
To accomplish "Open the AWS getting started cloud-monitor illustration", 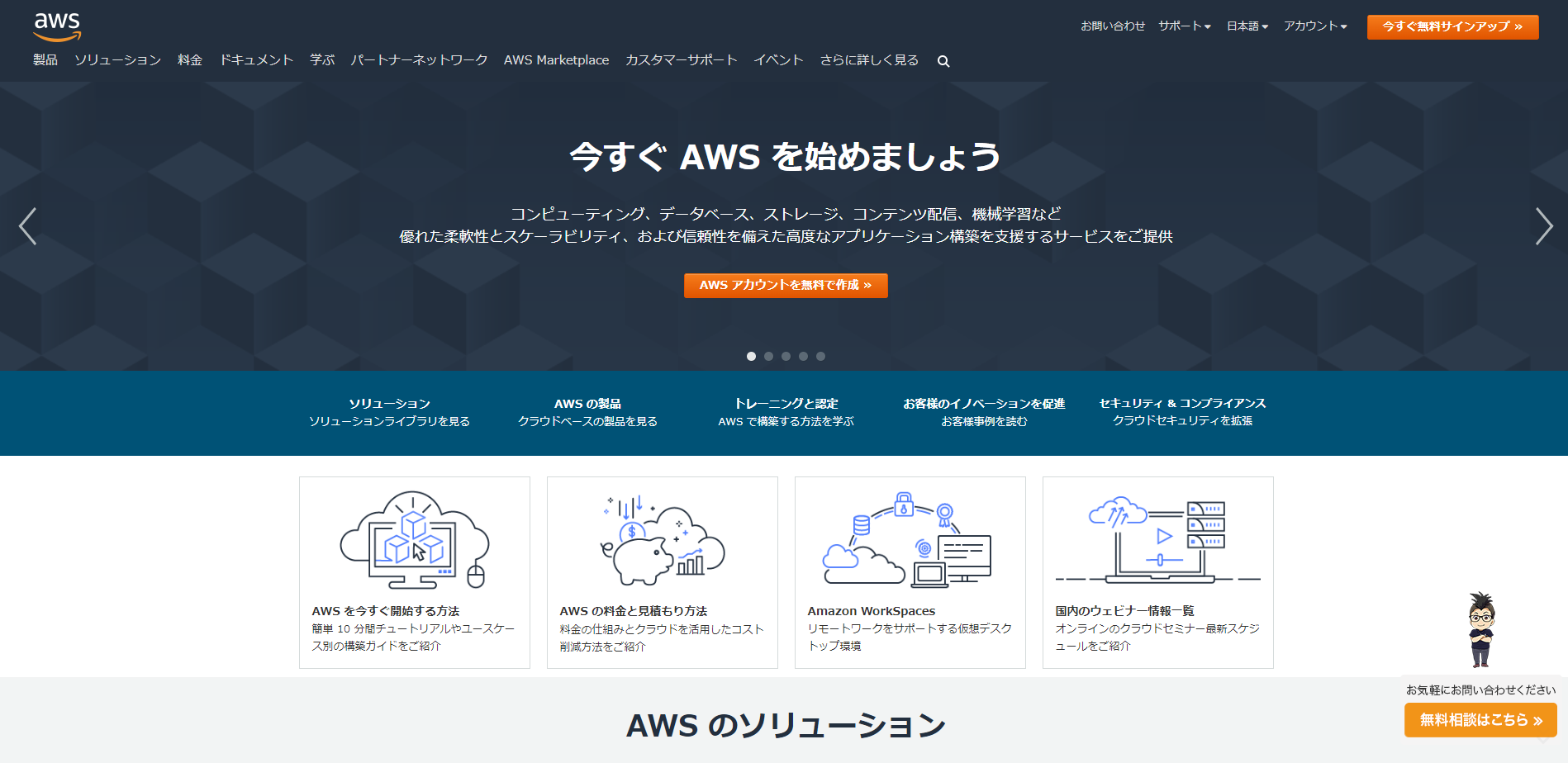I will pyautogui.click(x=415, y=540).
